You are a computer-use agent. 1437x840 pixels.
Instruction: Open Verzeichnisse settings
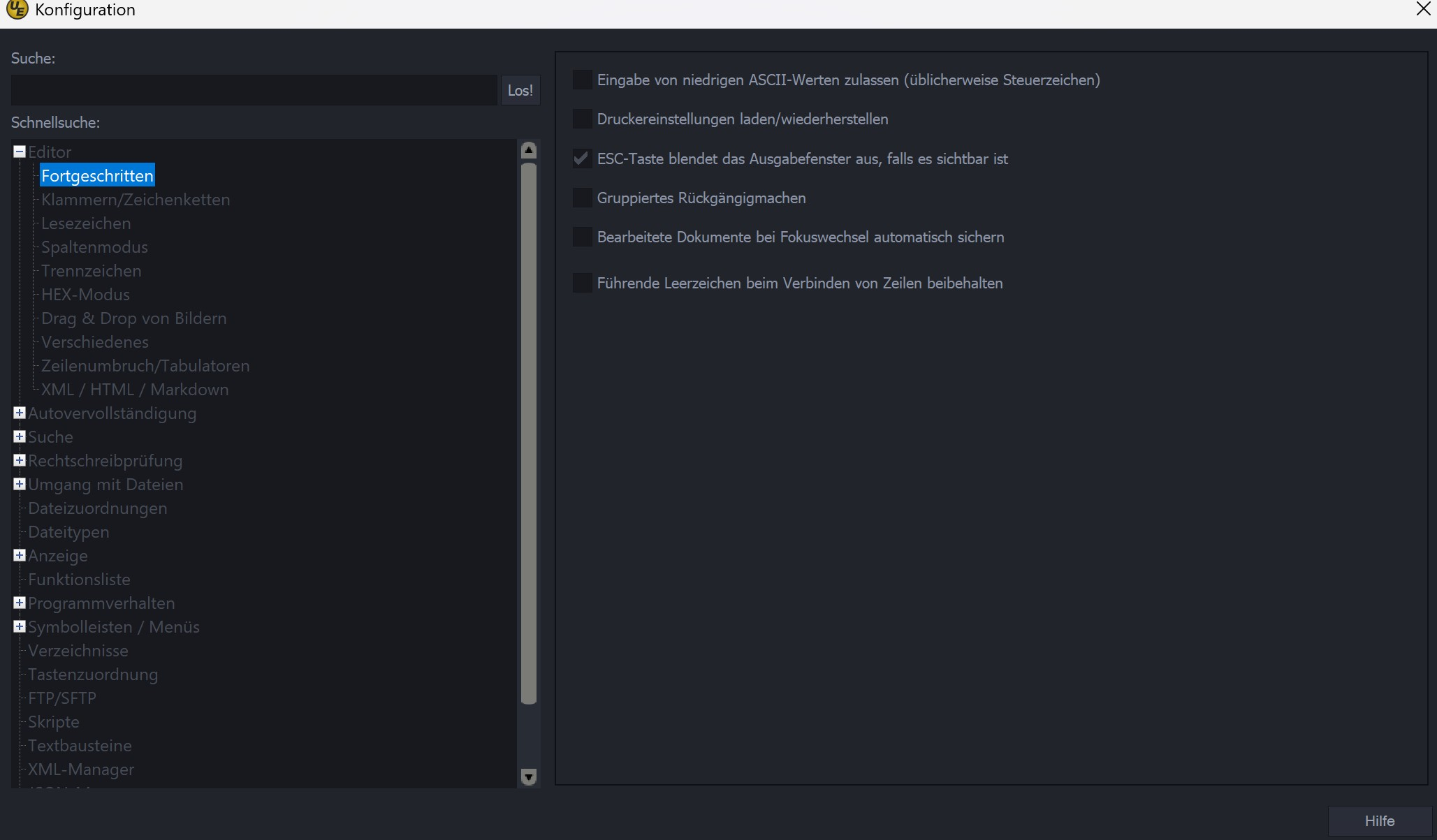pos(78,651)
